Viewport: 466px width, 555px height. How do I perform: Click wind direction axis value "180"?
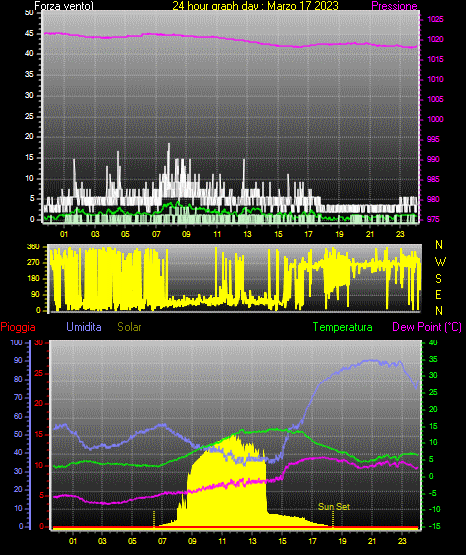[33, 279]
